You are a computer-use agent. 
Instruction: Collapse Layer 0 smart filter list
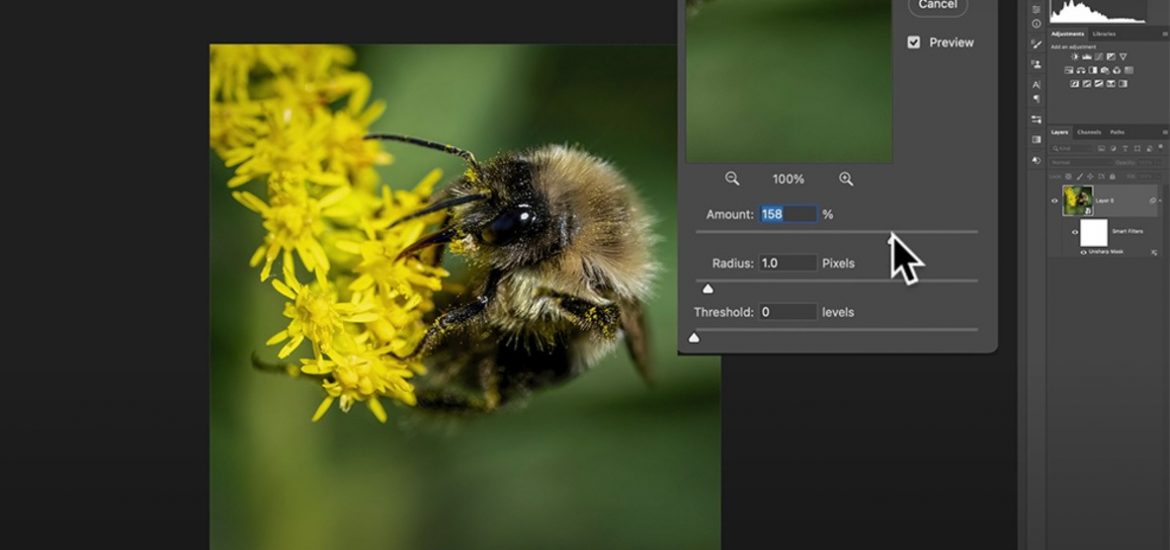(1160, 200)
